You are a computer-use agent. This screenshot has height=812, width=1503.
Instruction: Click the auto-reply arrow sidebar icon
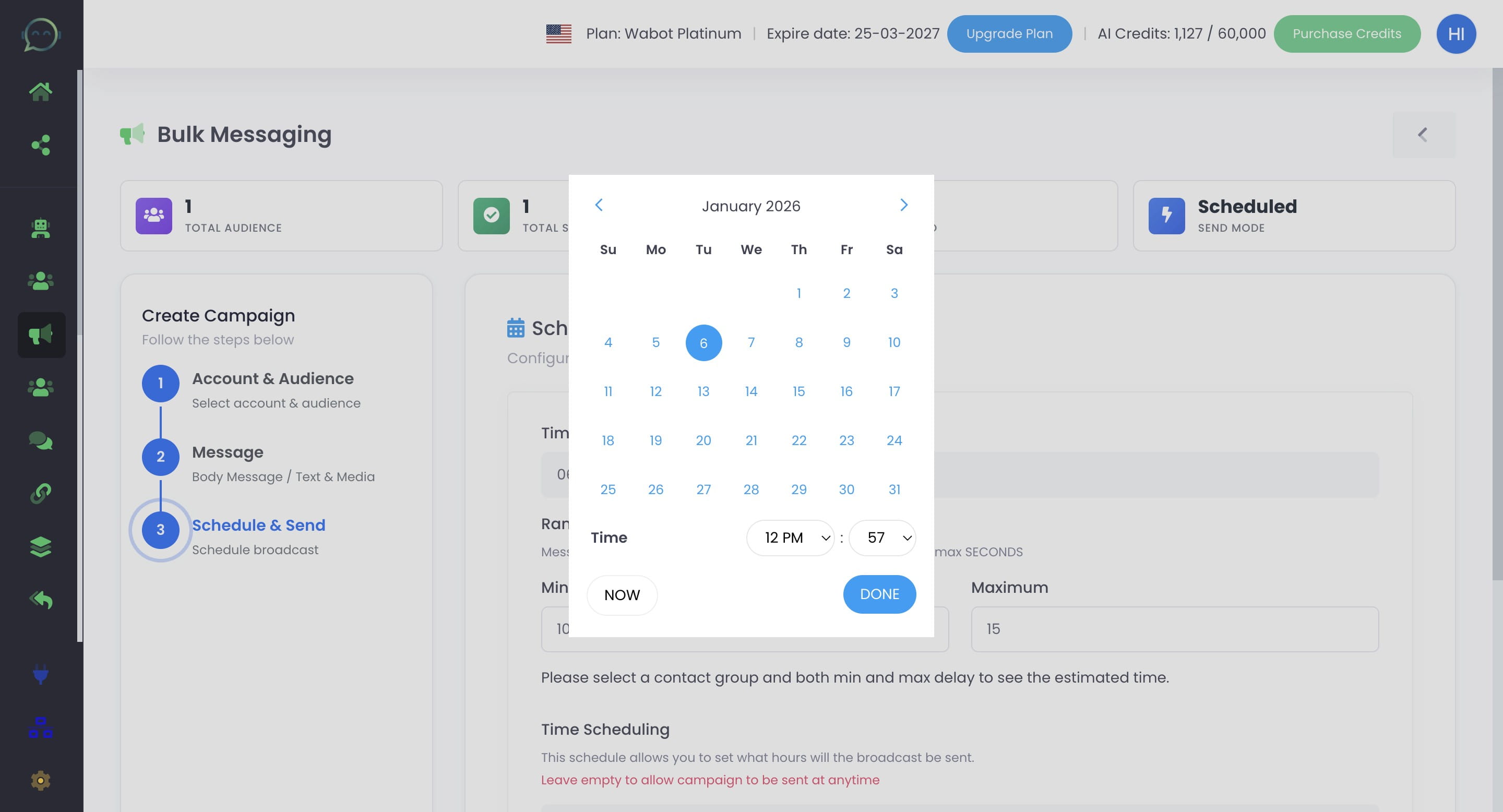[40, 600]
